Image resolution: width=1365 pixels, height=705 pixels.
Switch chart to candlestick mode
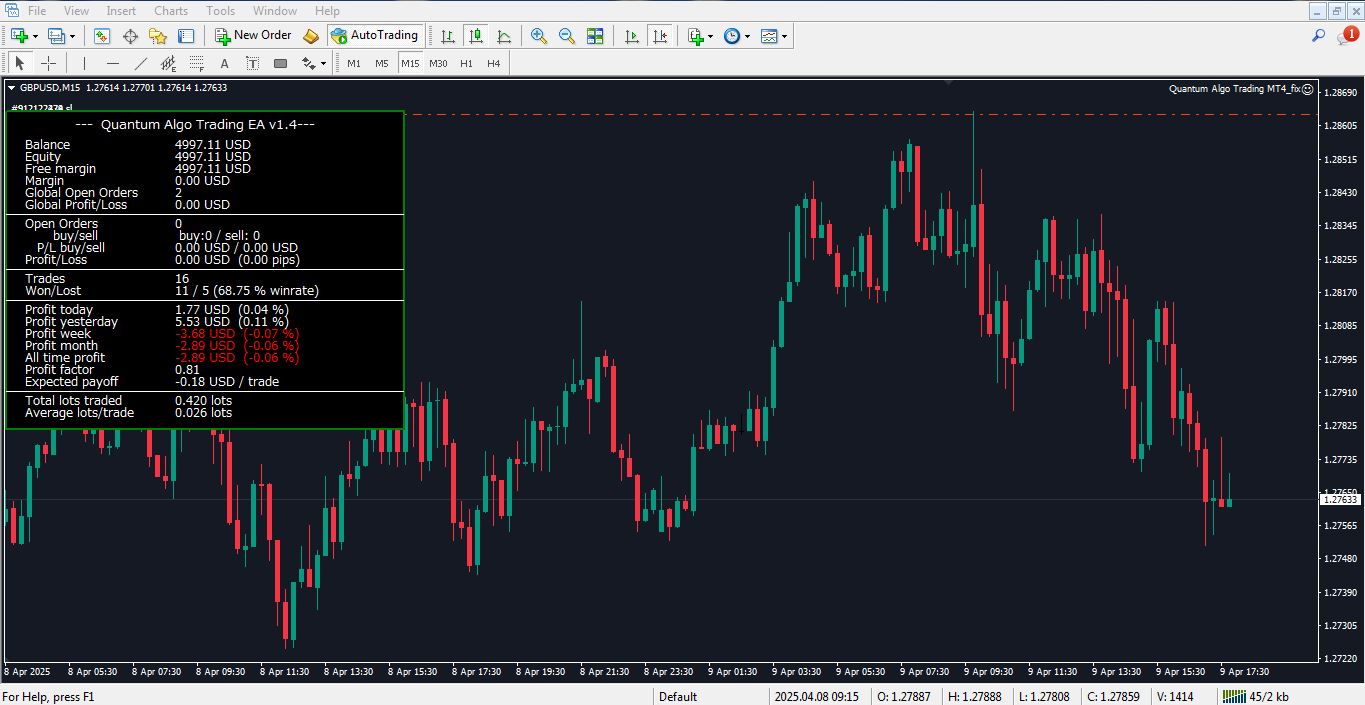click(476, 36)
